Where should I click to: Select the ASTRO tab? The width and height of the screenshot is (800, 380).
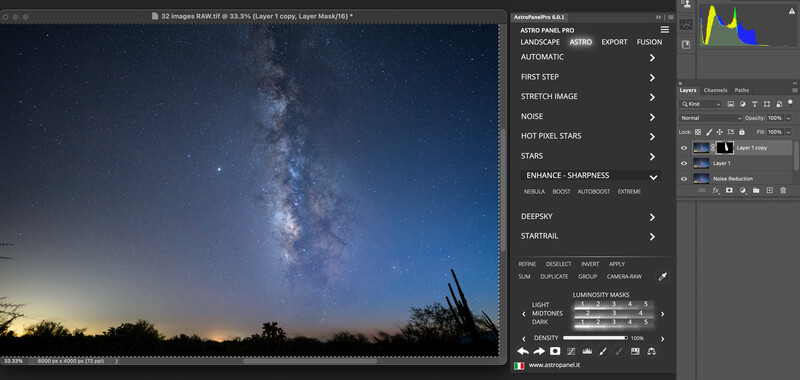tap(581, 42)
